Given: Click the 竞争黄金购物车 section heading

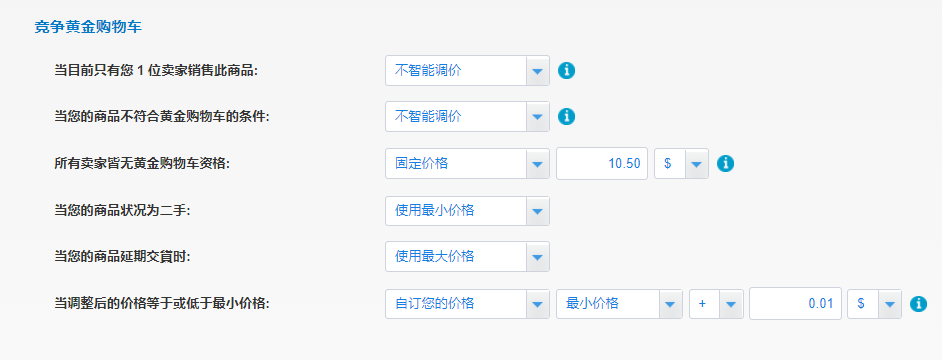Looking at the screenshot, I should (x=88, y=27).
